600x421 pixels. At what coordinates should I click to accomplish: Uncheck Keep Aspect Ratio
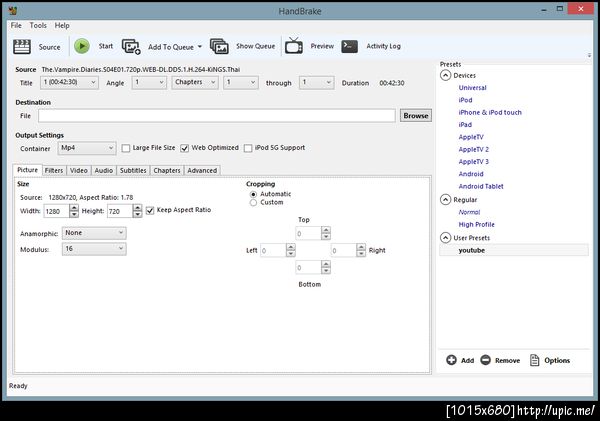(150, 210)
